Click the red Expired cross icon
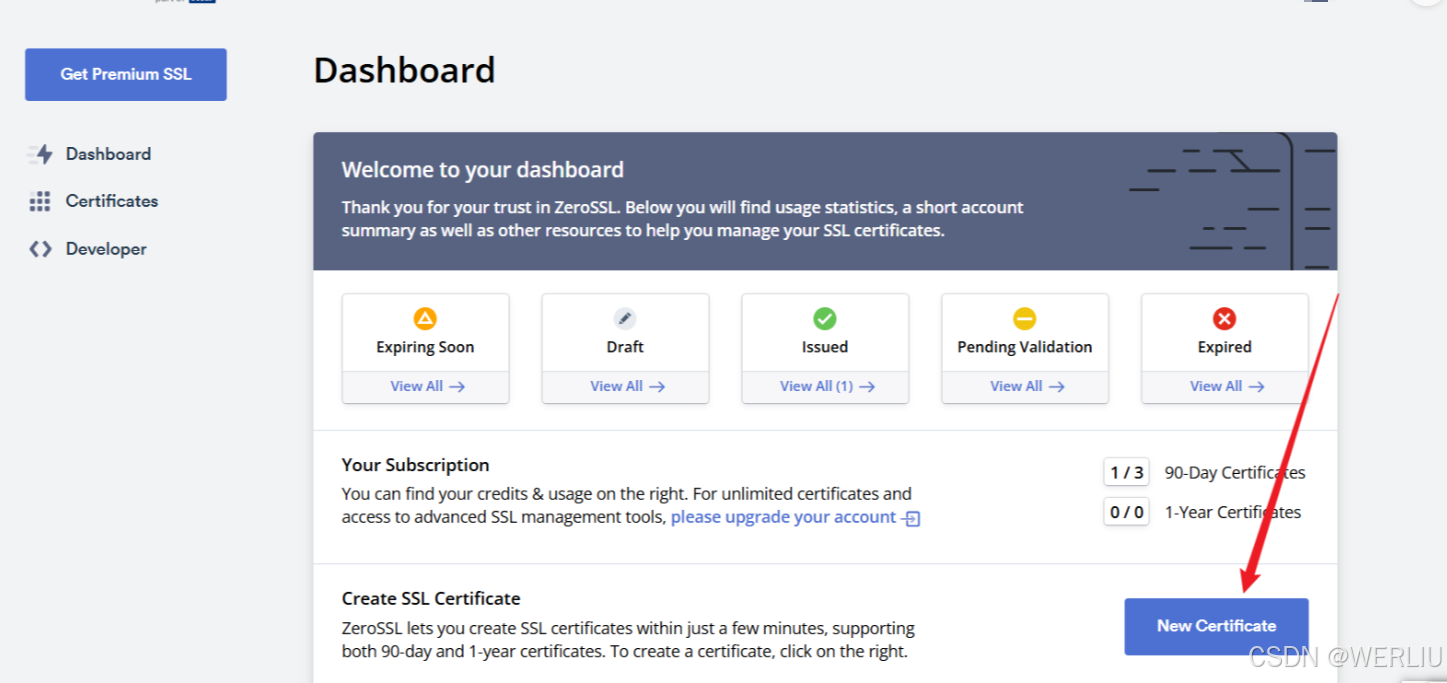This screenshot has height=683, width=1447. (x=1225, y=319)
